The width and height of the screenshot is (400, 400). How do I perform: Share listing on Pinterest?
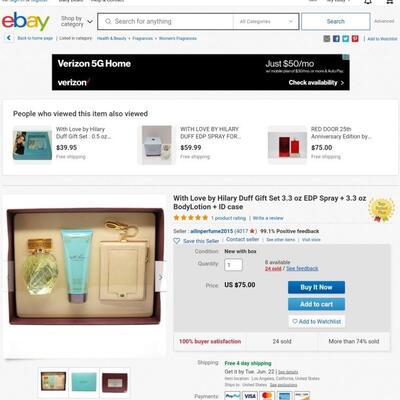pos(355,39)
